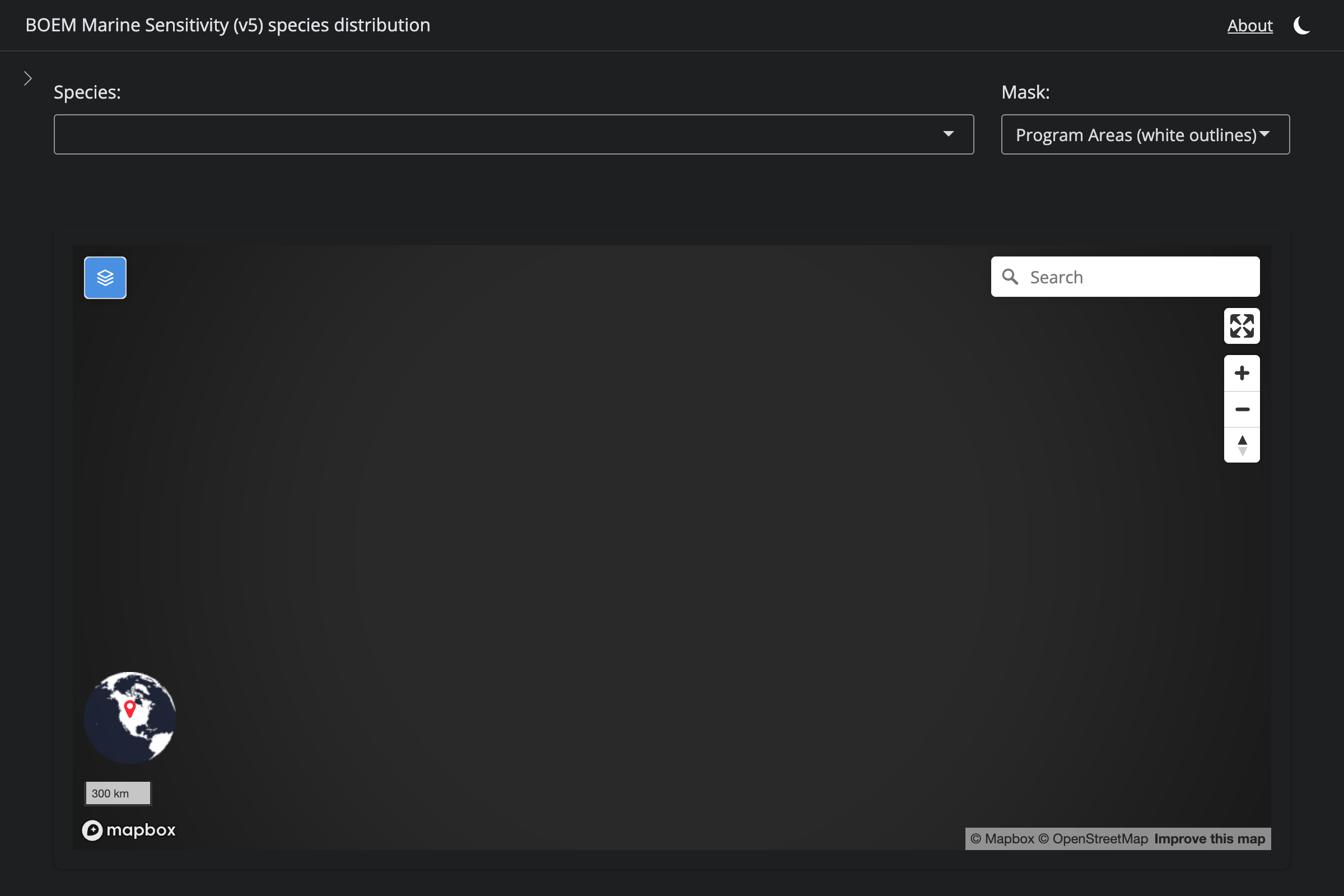Open the map layers control button
This screenshot has height=896, width=1344.
click(105, 278)
